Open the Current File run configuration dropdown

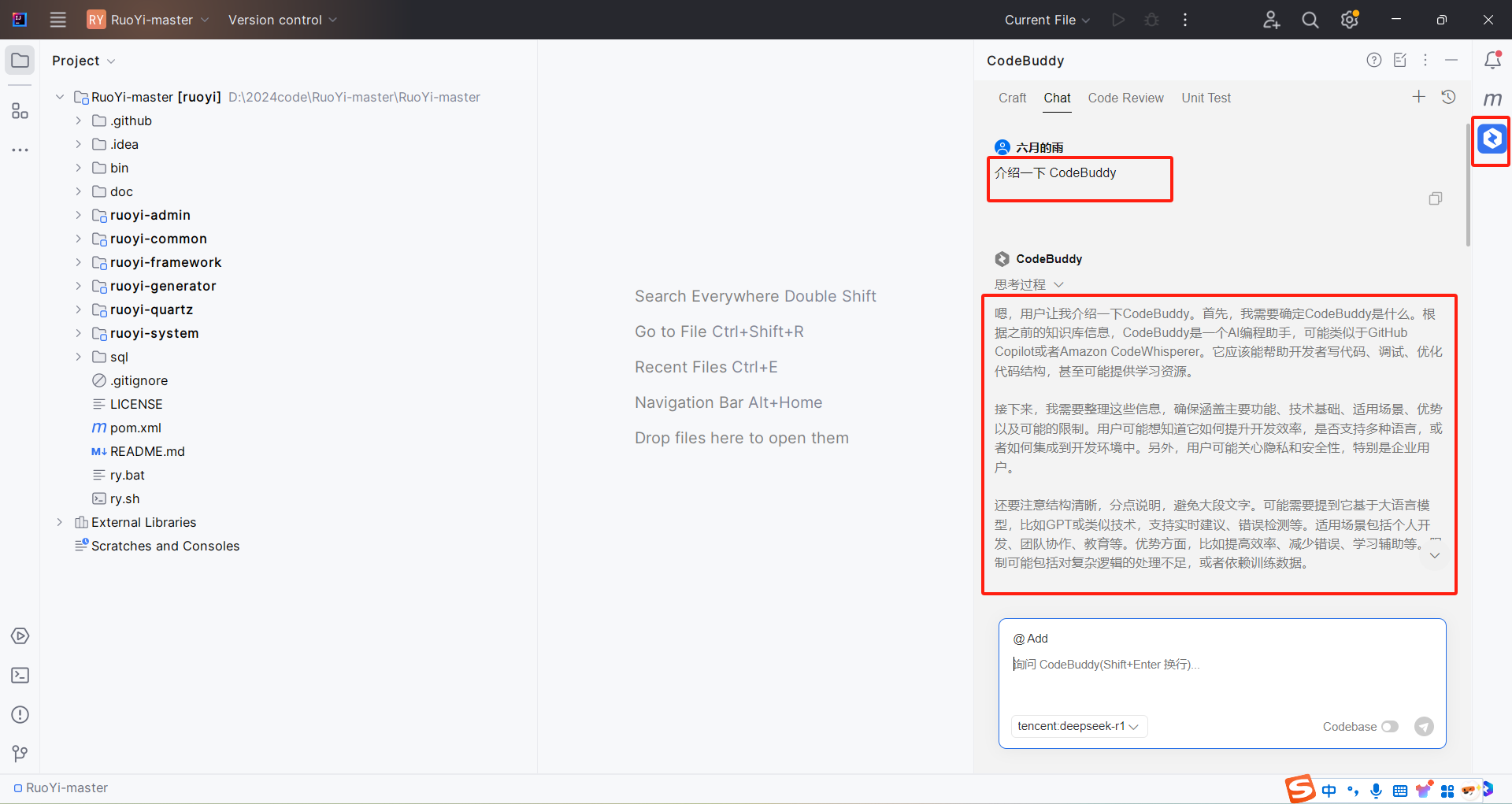pyautogui.click(x=1047, y=20)
